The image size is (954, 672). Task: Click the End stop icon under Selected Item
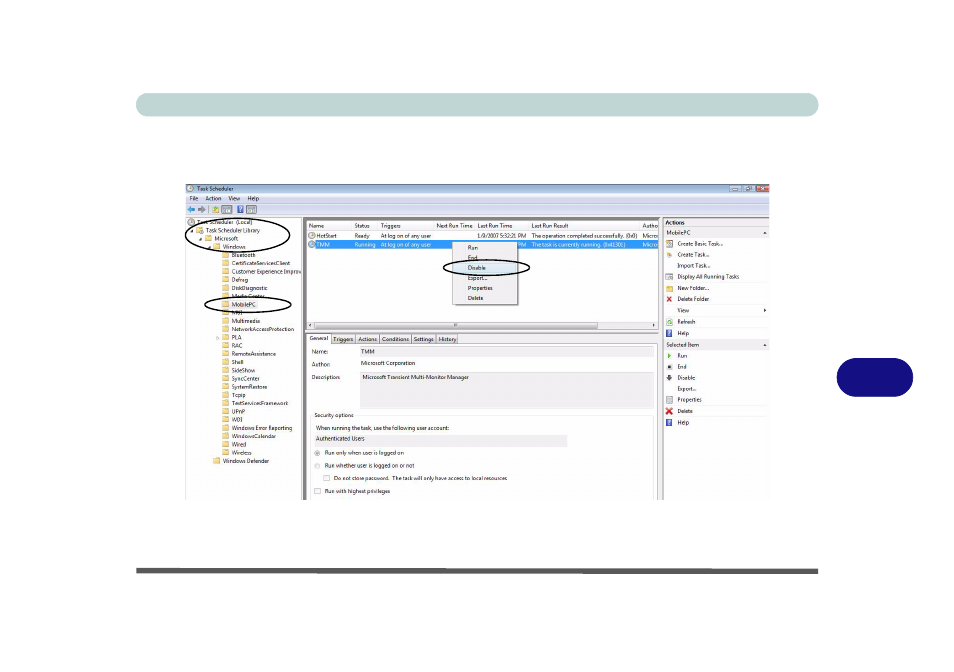click(x=669, y=367)
